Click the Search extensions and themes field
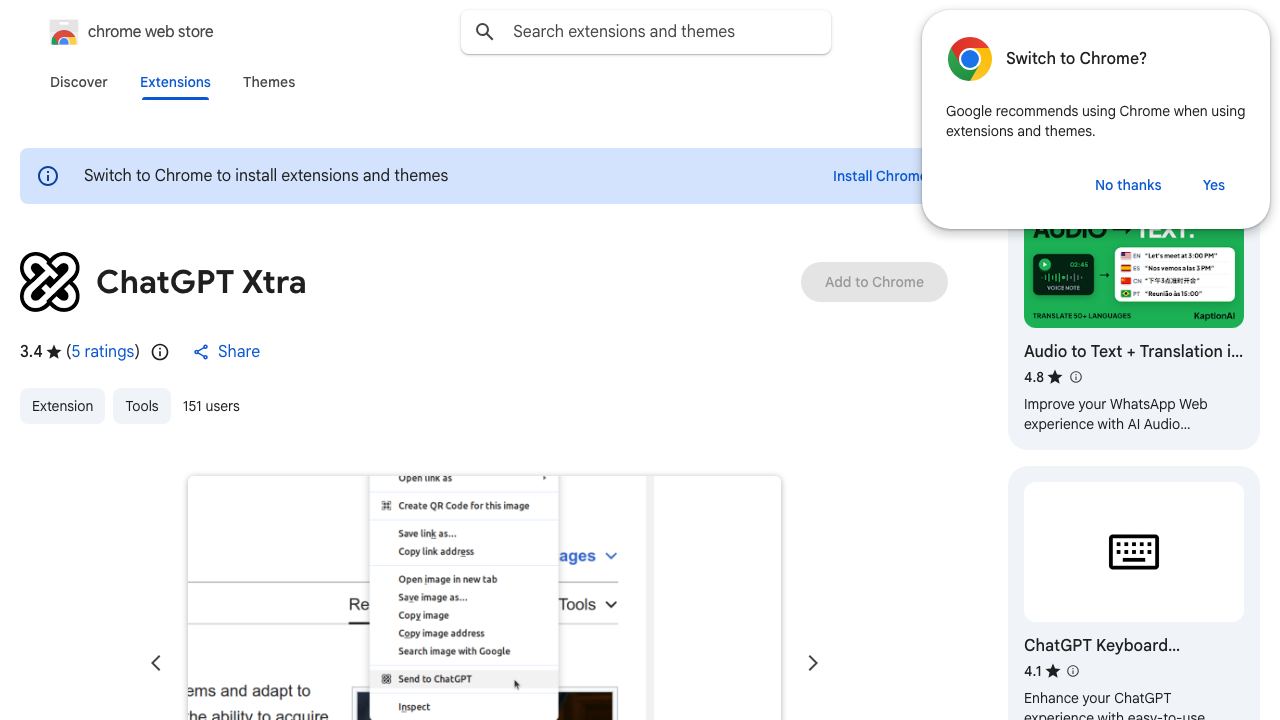1280x720 pixels. click(x=646, y=32)
